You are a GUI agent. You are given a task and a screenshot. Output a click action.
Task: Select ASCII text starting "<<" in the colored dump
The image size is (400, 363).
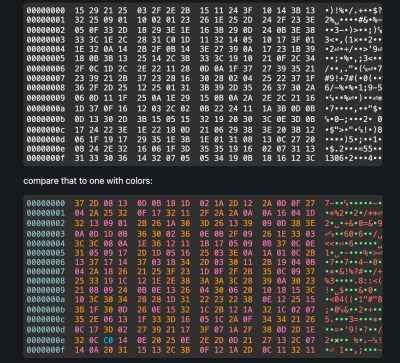353,243
